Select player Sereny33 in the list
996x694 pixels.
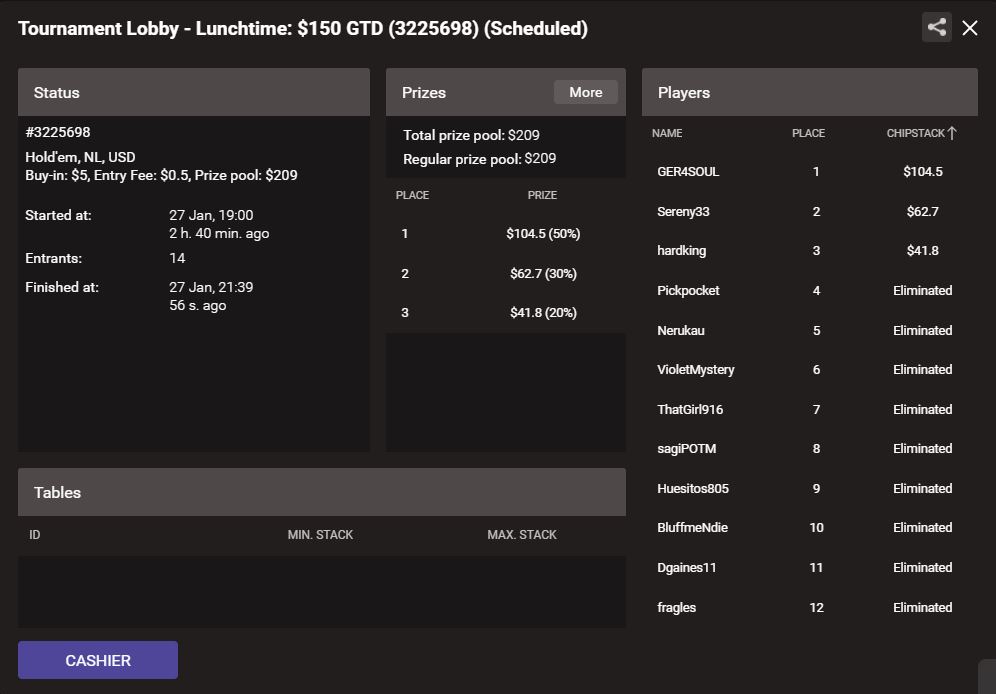[x=810, y=211]
